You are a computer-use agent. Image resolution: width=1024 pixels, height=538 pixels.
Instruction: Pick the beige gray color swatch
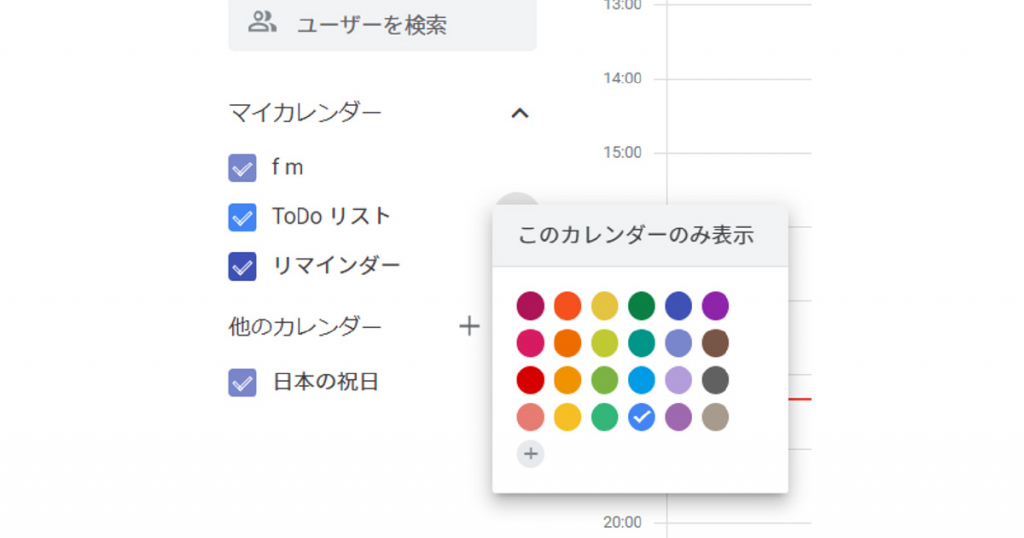tap(716, 417)
